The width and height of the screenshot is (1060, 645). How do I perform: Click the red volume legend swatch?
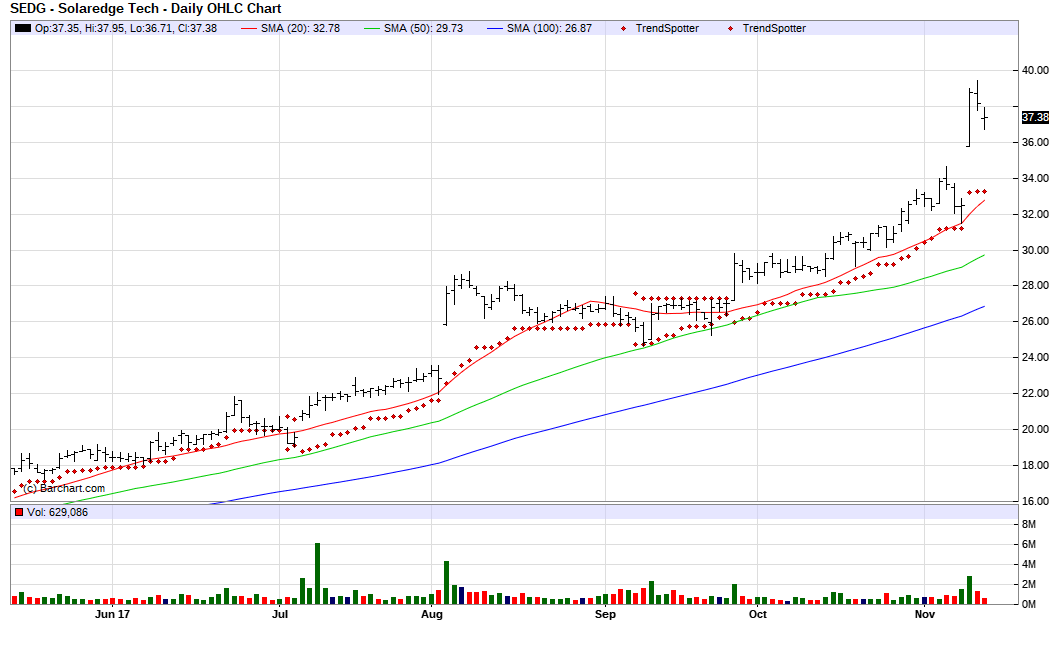click(x=18, y=512)
